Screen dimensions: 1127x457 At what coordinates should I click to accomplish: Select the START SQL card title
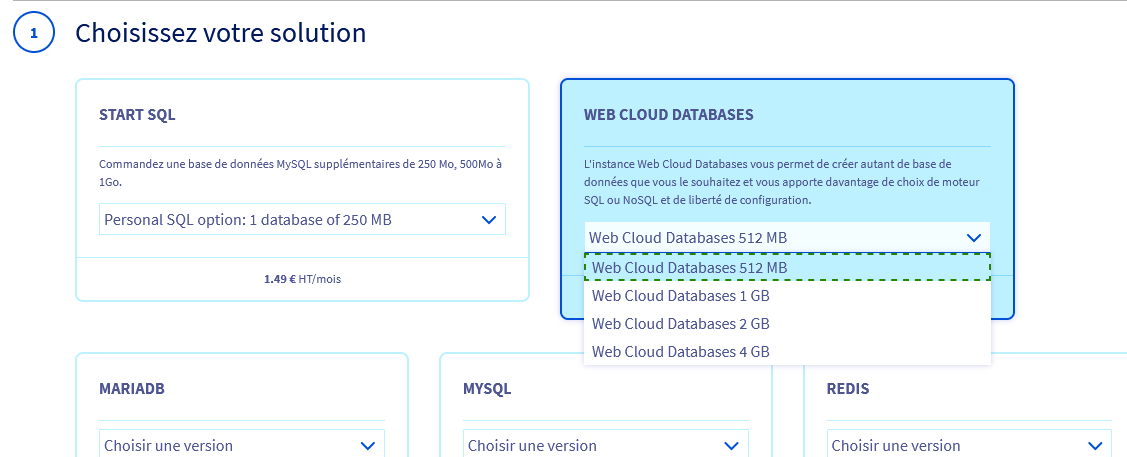137,115
